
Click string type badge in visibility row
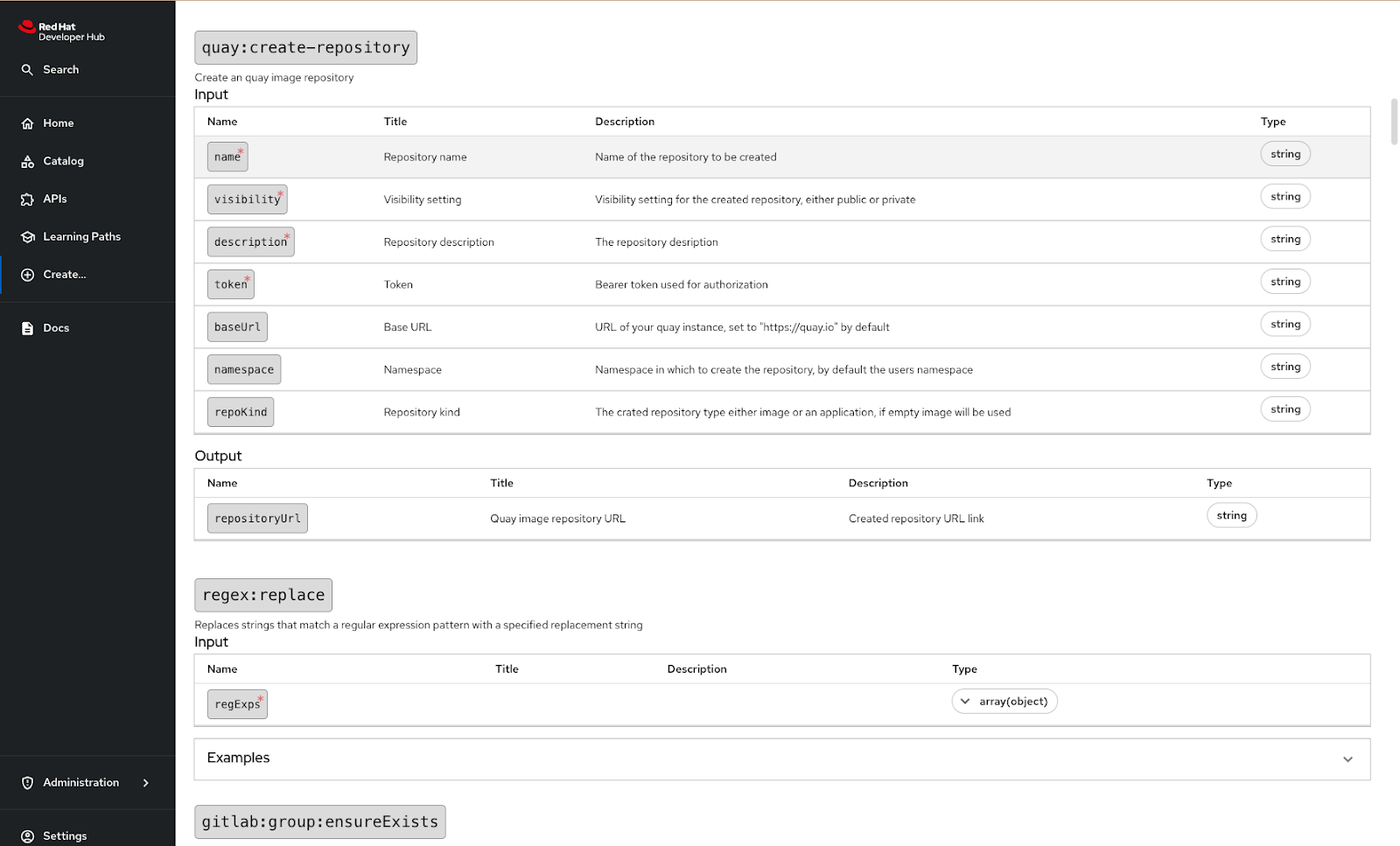[x=1285, y=197]
